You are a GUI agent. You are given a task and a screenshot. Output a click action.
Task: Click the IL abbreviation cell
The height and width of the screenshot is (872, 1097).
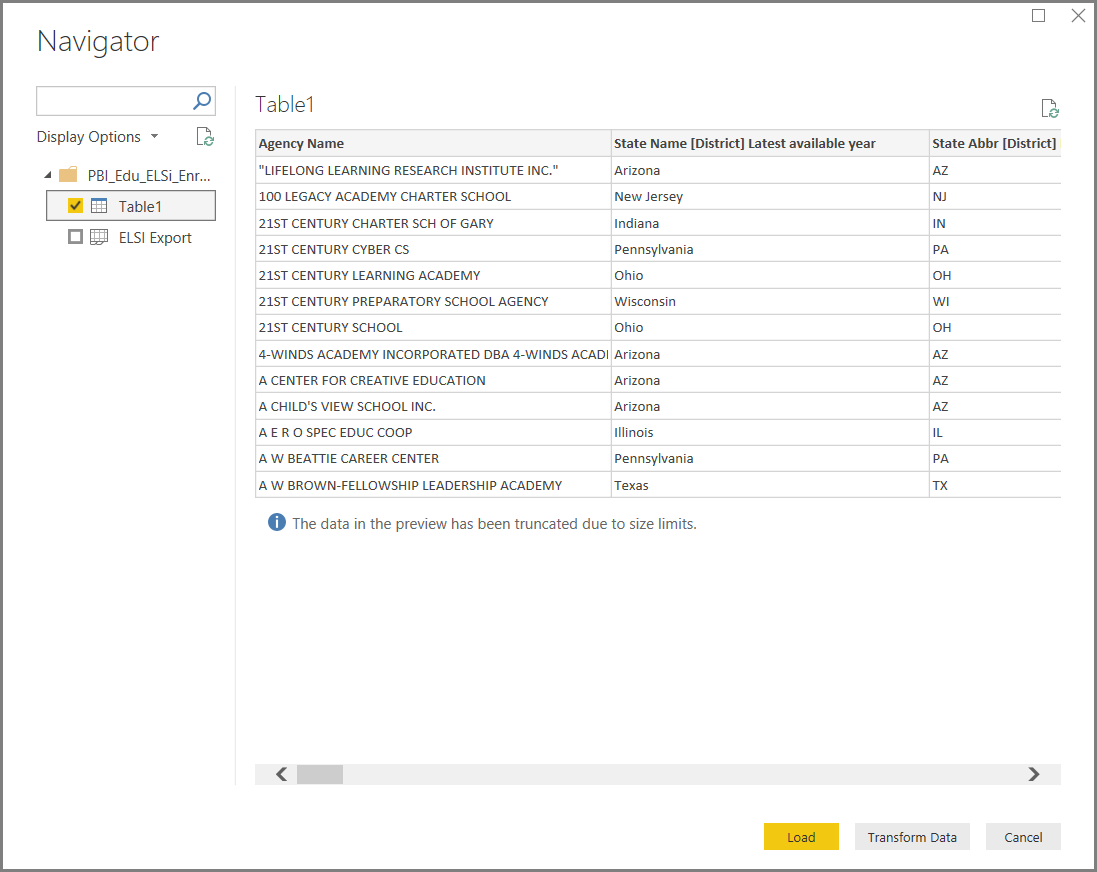pyautogui.click(x=995, y=433)
